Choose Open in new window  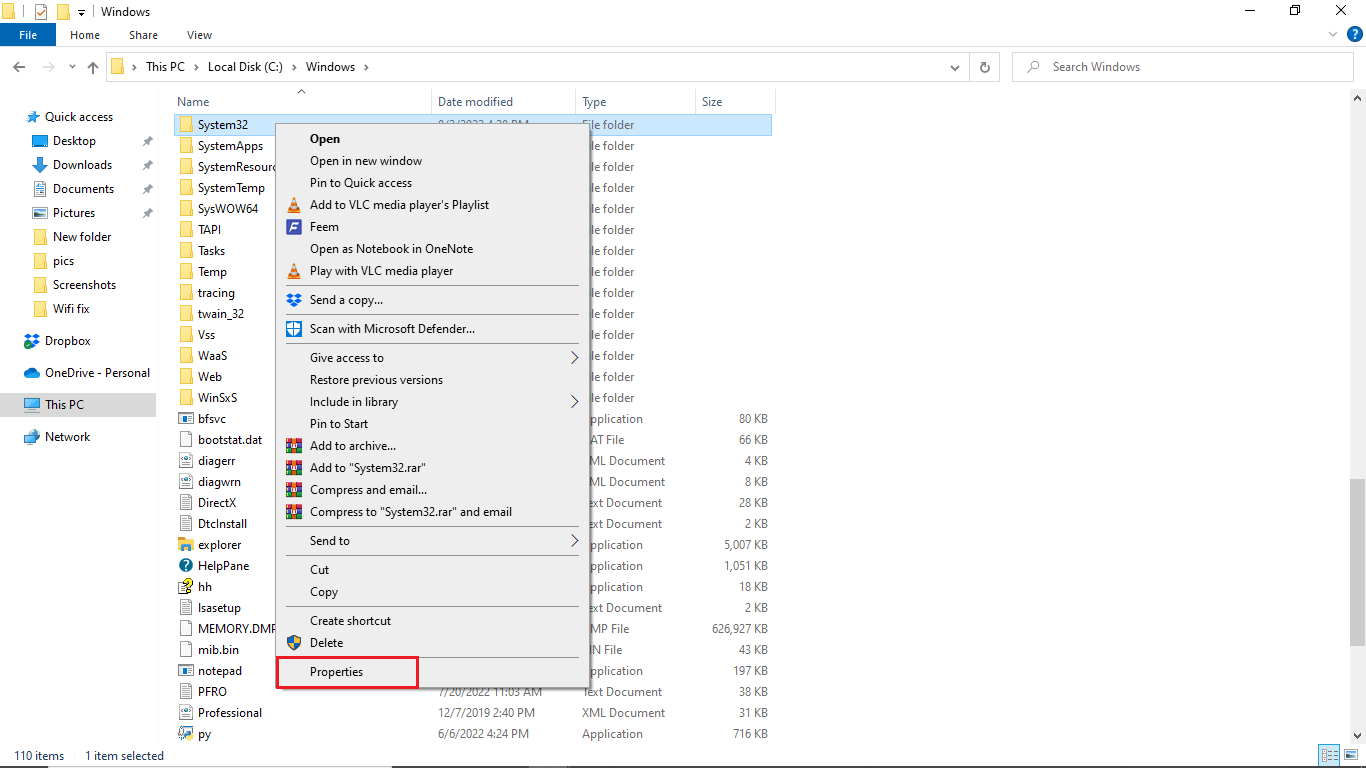(x=432, y=161)
